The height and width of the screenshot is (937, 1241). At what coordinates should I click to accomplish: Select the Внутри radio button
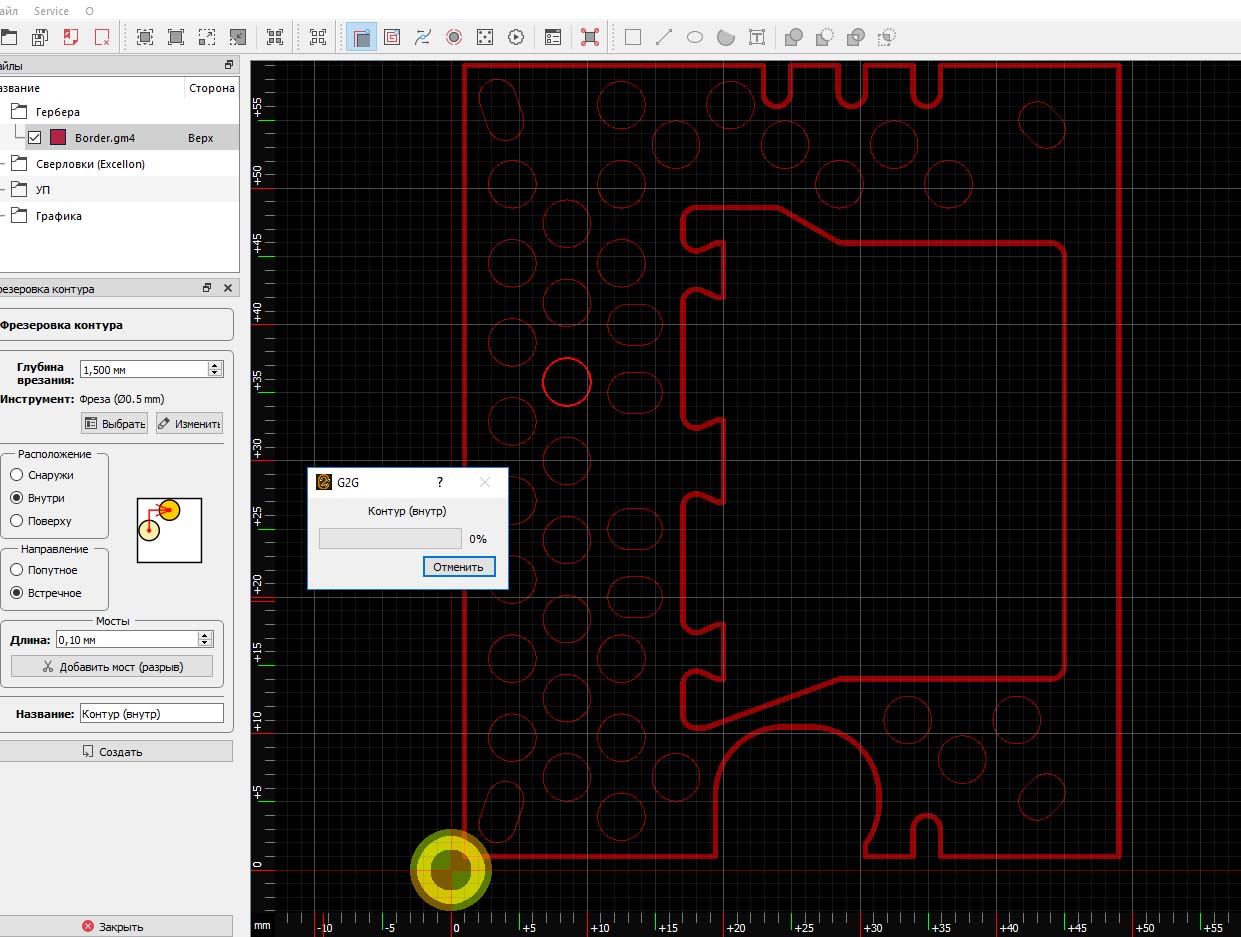coord(16,498)
